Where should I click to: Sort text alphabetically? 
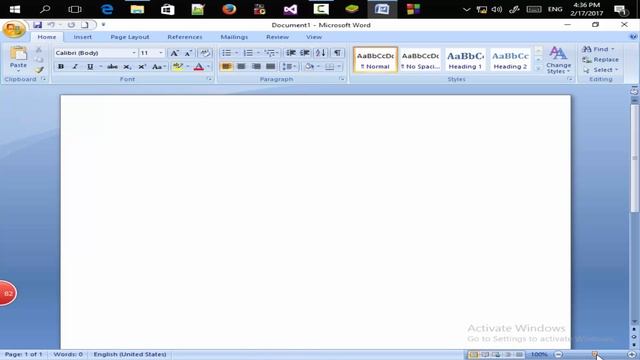pyautogui.click(x=321, y=53)
